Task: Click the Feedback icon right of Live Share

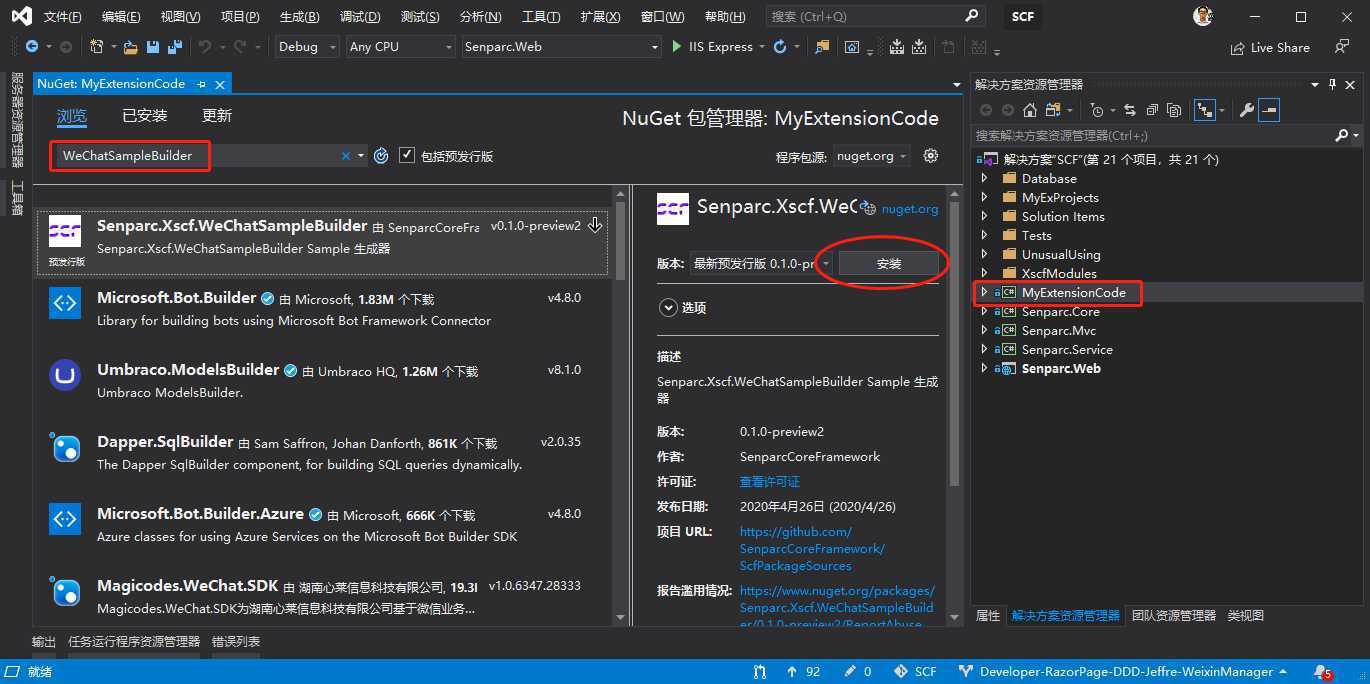Action: (x=1342, y=47)
